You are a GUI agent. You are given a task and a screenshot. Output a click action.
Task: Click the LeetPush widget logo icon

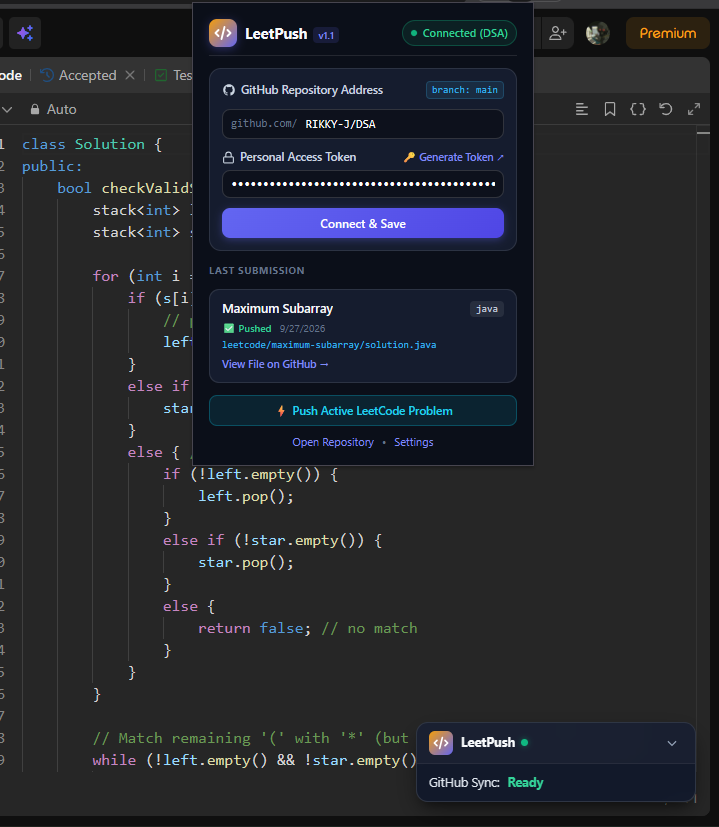tap(440, 743)
